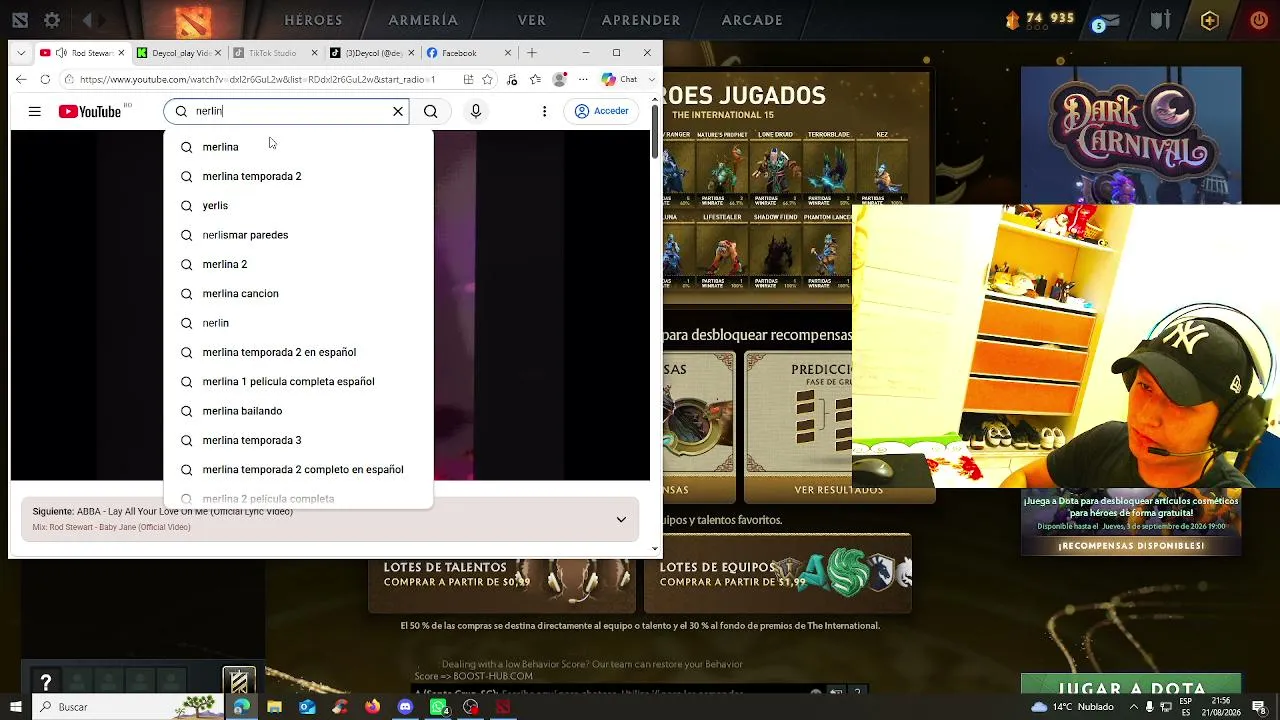
Task: Open APRENDER menu in Dota
Action: (641, 20)
